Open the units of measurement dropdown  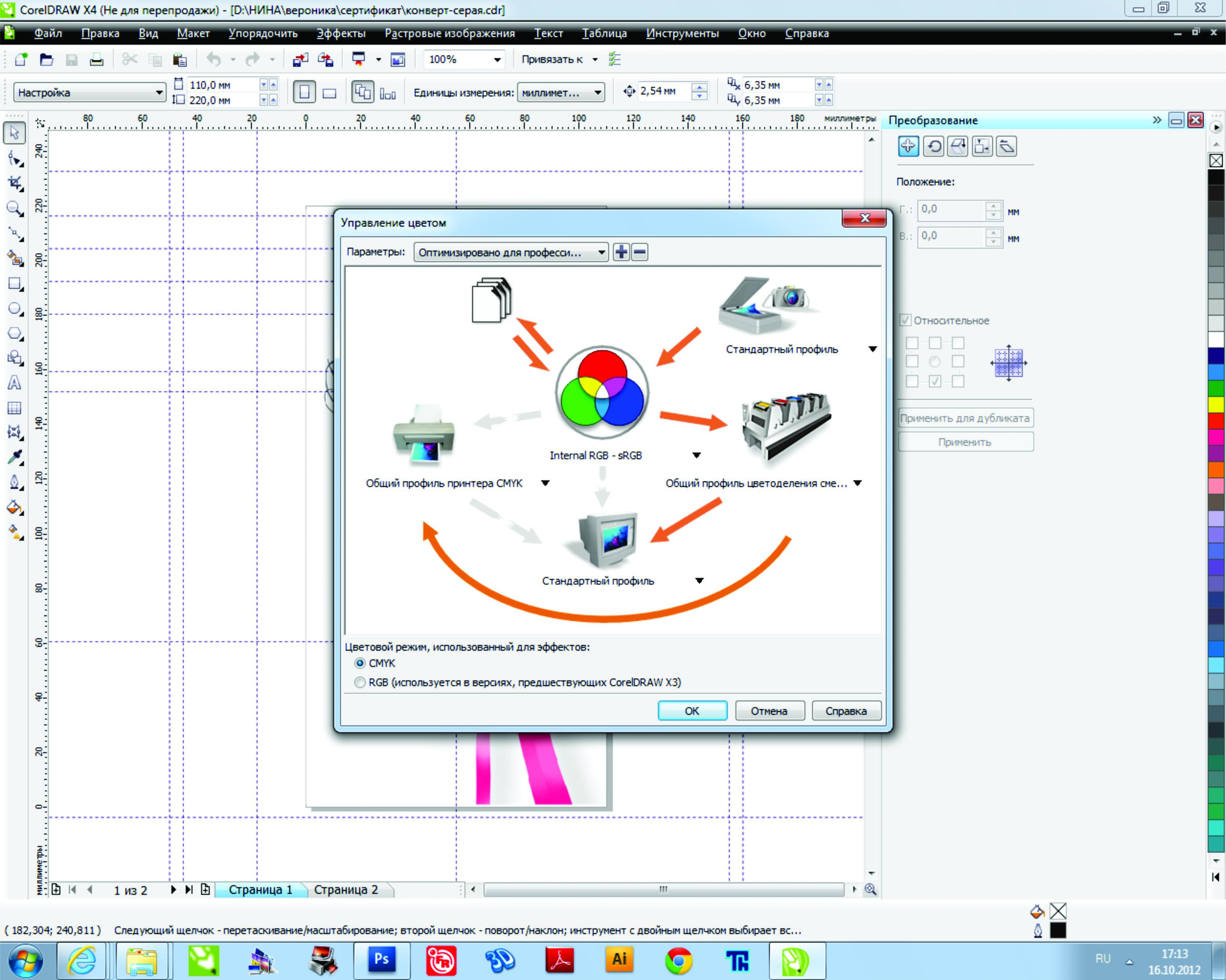click(561, 92)
